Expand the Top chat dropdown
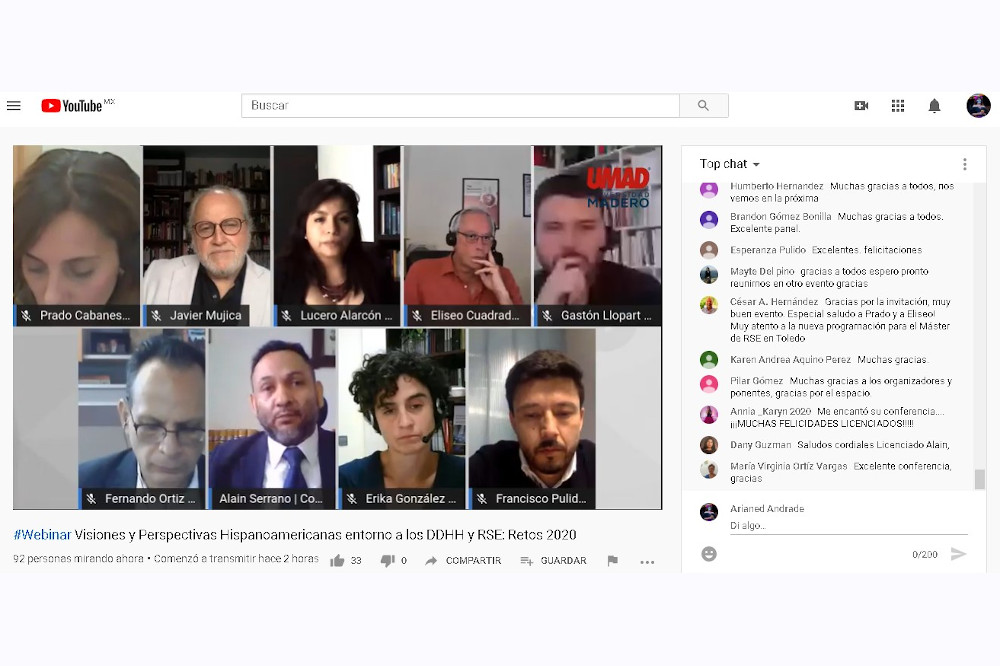Screen dimensions: 1000x666 (x=730, y=164)
